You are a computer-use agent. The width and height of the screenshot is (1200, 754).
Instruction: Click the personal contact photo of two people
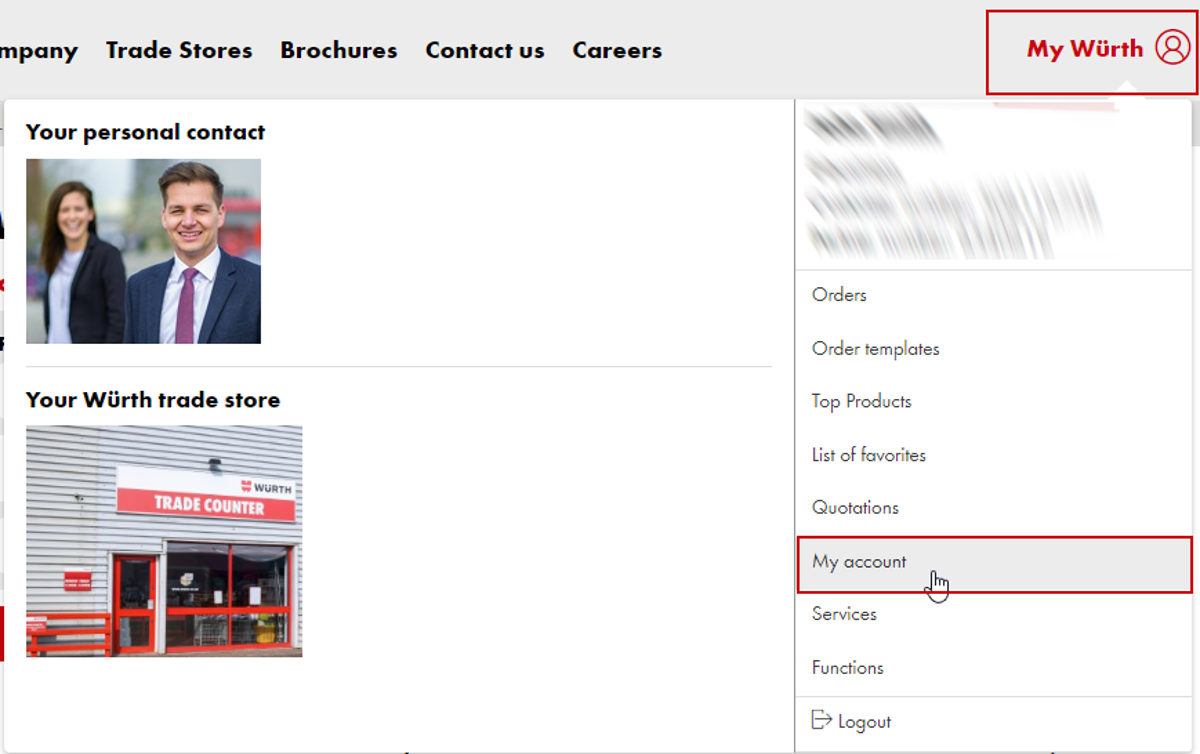[143, 251]
